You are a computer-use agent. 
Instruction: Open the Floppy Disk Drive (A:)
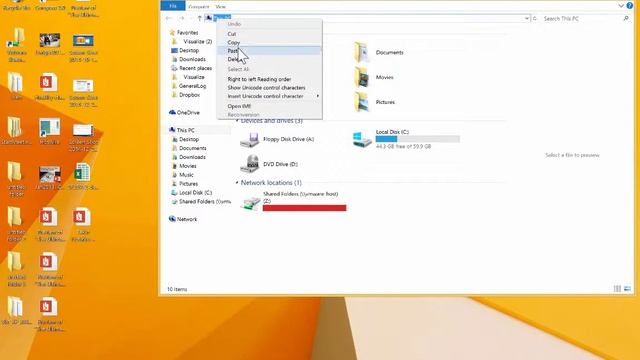277,140
